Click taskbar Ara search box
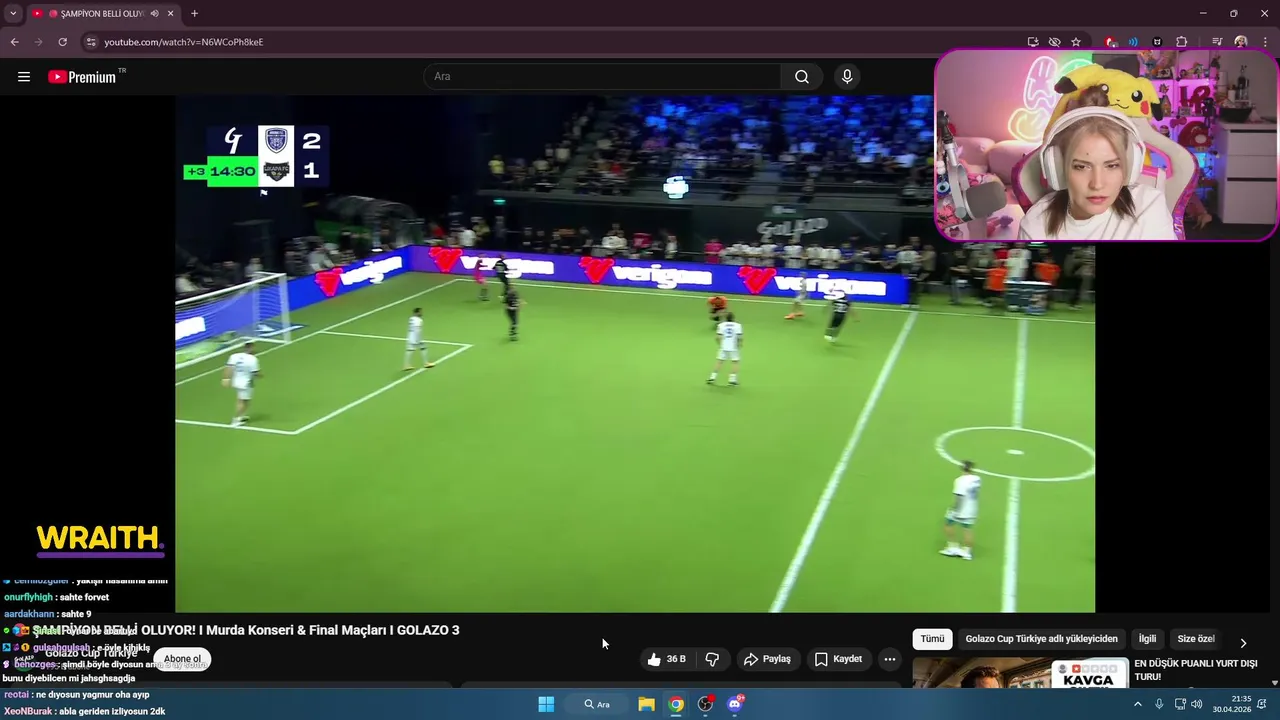The image size is (1280, 720). click(x=597, y=704)
